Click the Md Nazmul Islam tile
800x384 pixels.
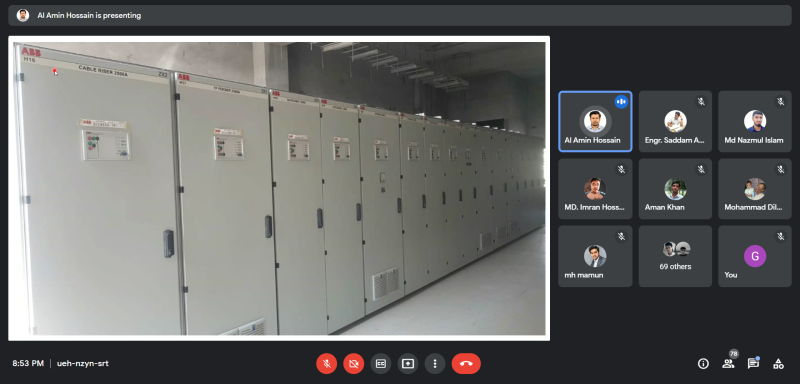(x=755, y=121)
